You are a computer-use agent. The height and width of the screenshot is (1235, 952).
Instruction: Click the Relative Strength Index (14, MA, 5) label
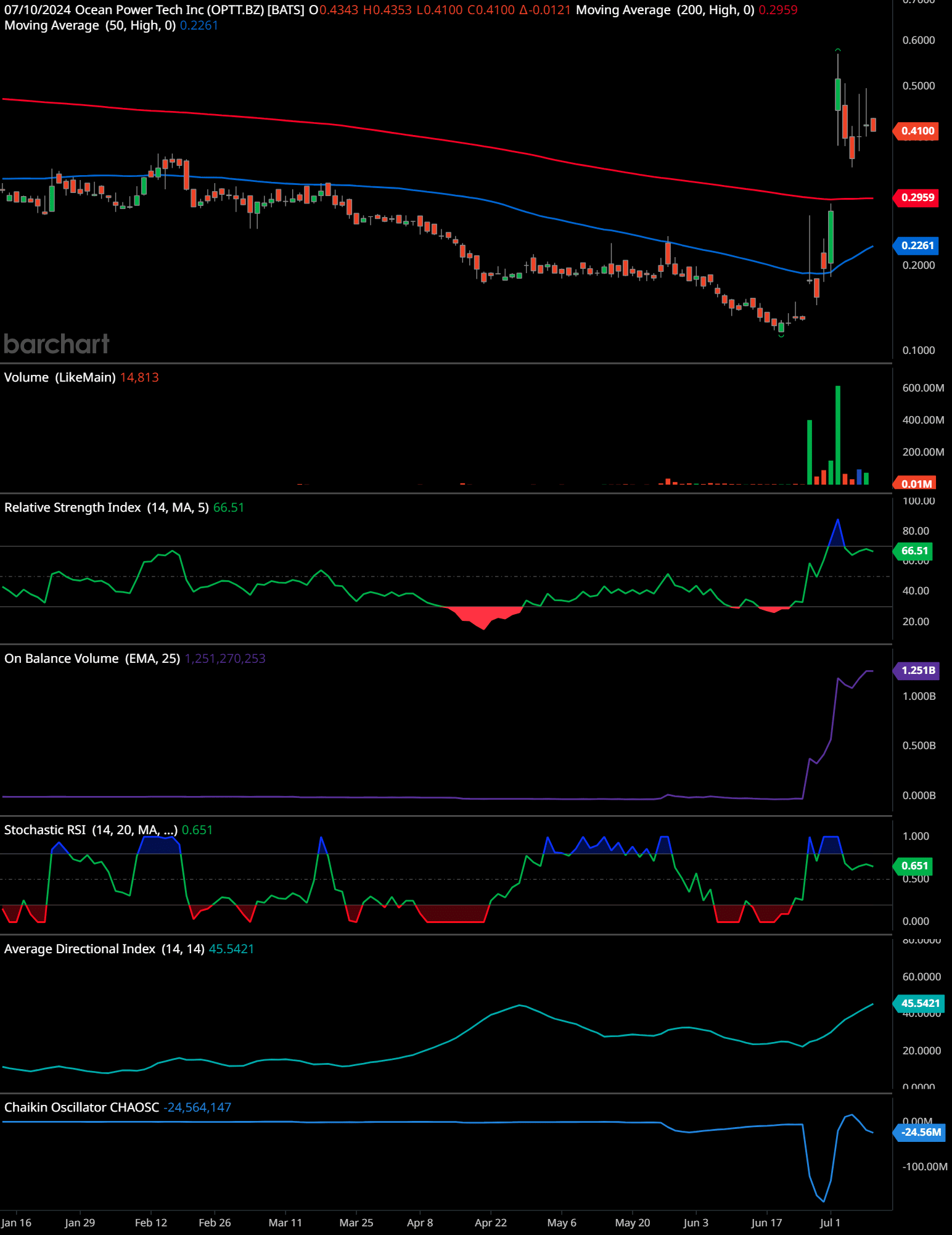coord(107,507)
